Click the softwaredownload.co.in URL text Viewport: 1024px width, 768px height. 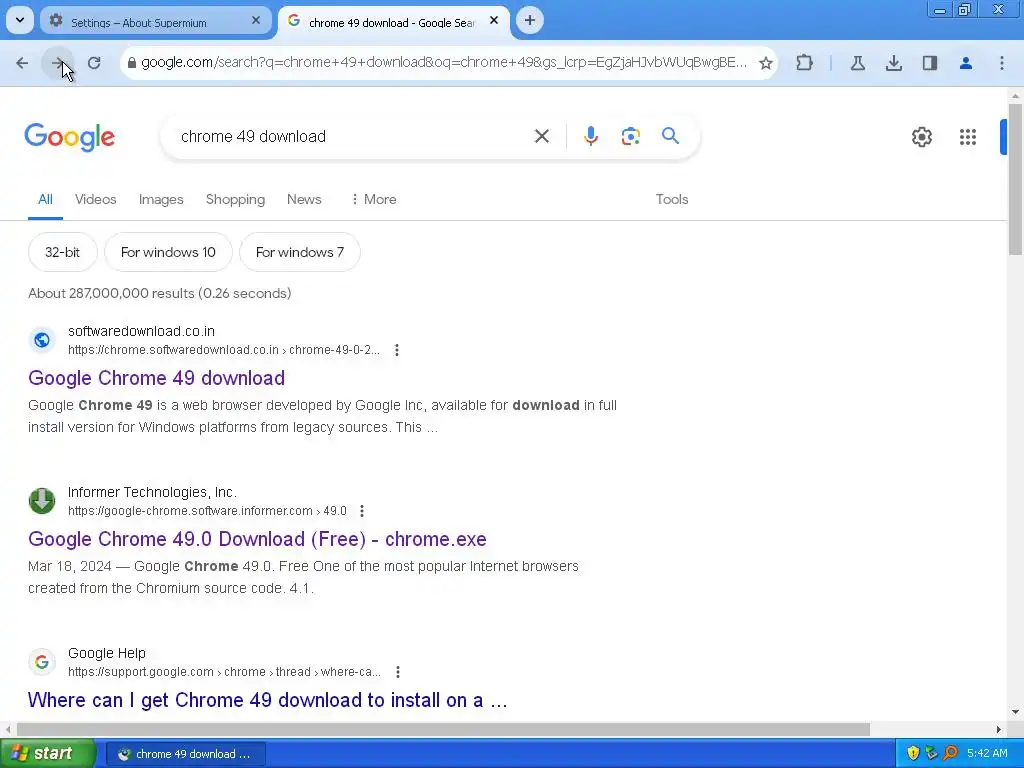(224, 350)
